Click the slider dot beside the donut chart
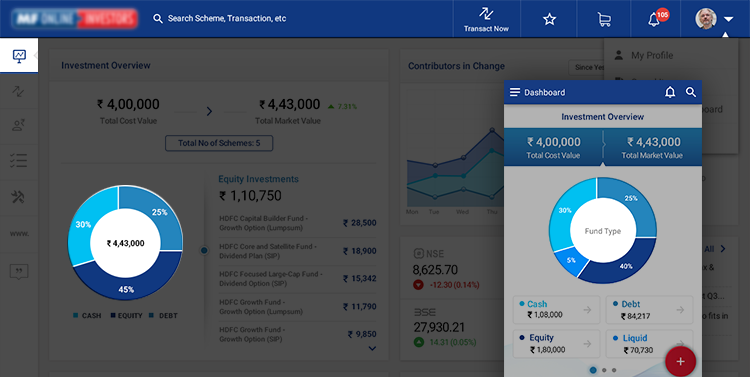This screenshot has width=750, height=377. (x=204, y=250)
